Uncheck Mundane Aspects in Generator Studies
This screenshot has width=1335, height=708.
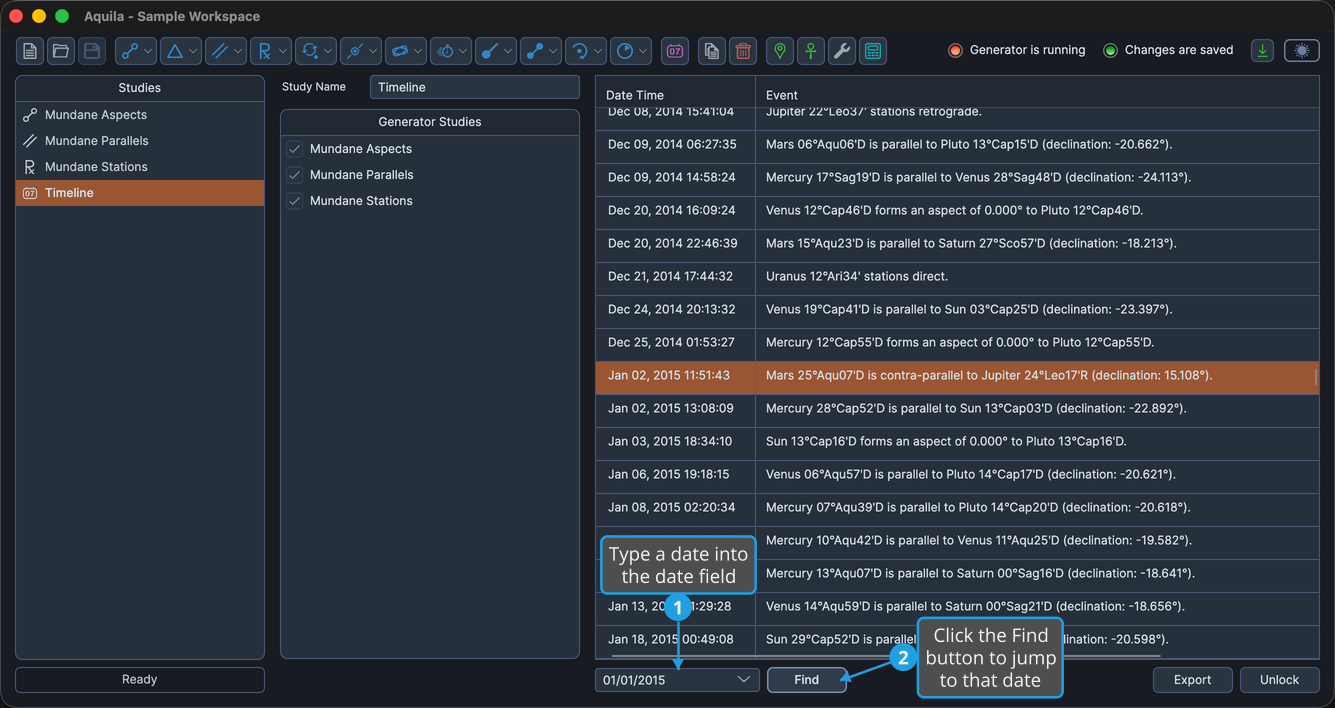pos(295,149)
